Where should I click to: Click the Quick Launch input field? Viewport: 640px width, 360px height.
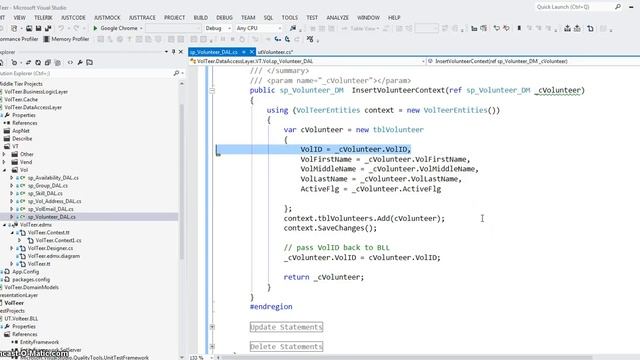(575, 7)
